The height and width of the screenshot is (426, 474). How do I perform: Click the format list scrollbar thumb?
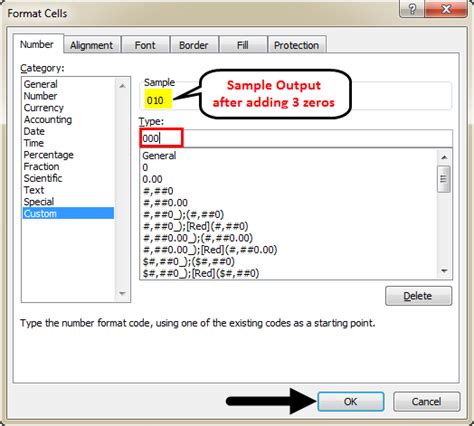coord(444,179)
